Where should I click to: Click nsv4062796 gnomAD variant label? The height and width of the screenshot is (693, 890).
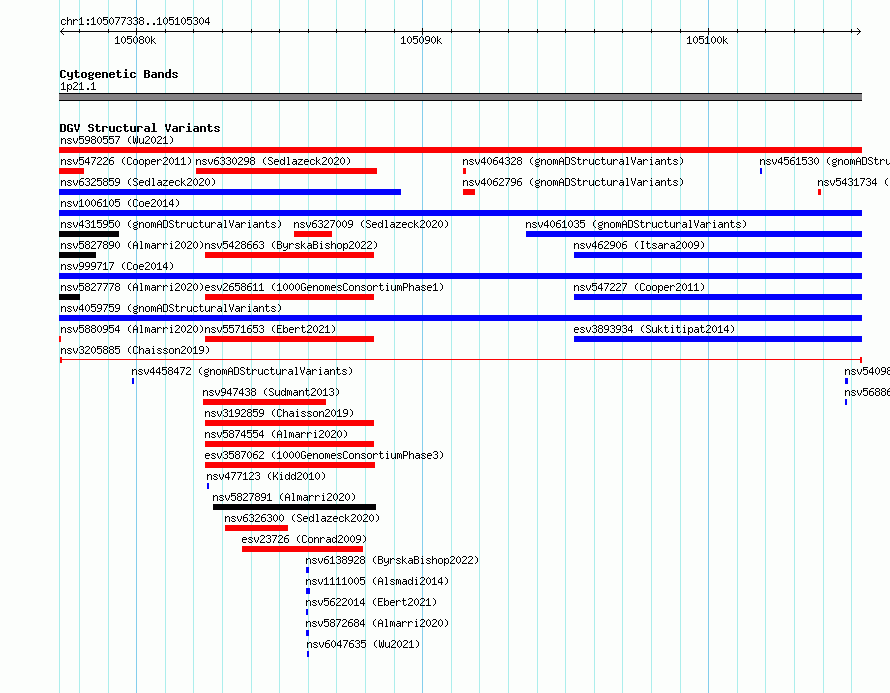(573, 182)
